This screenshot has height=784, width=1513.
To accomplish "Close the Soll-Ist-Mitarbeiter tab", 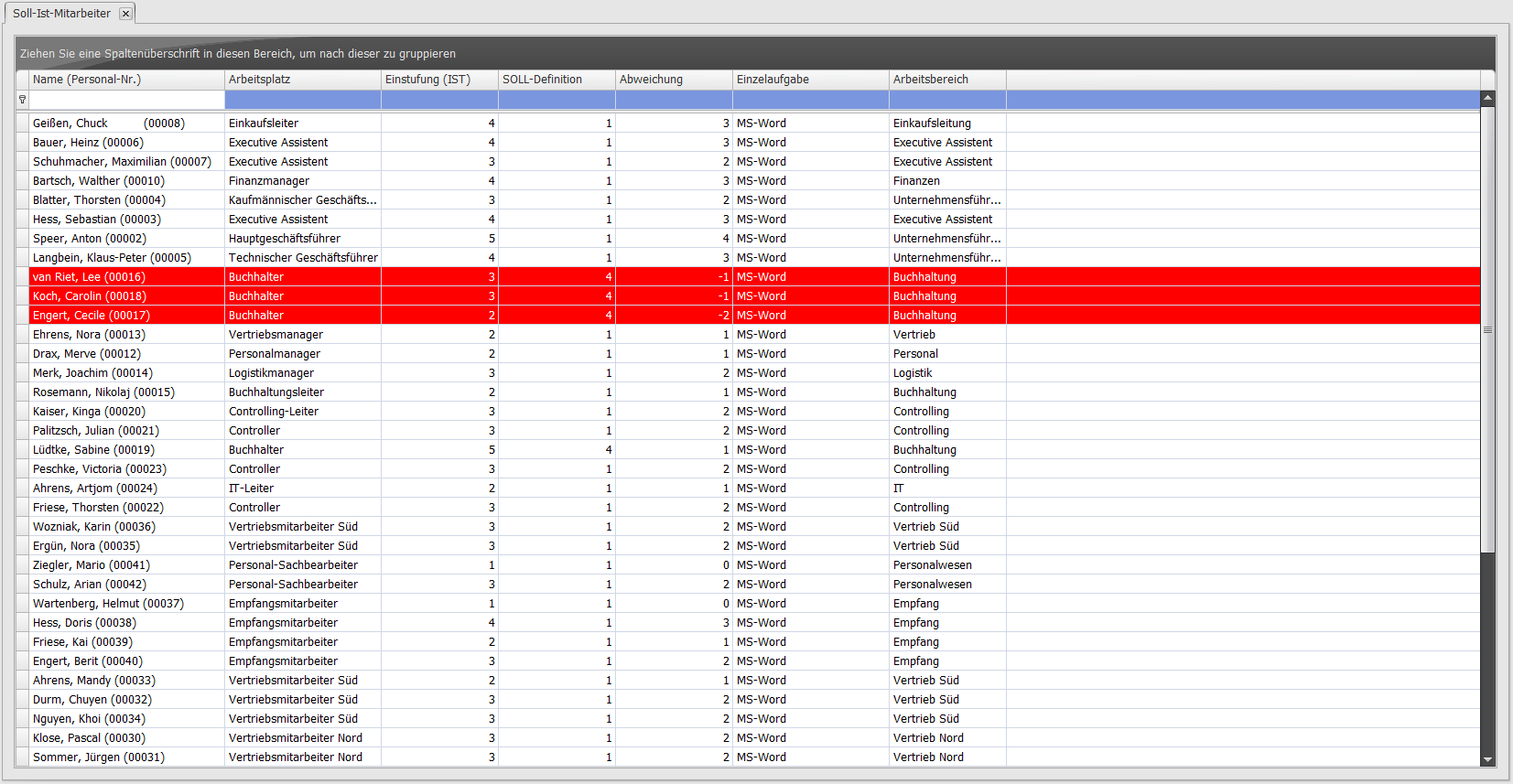I will (125, 14).
